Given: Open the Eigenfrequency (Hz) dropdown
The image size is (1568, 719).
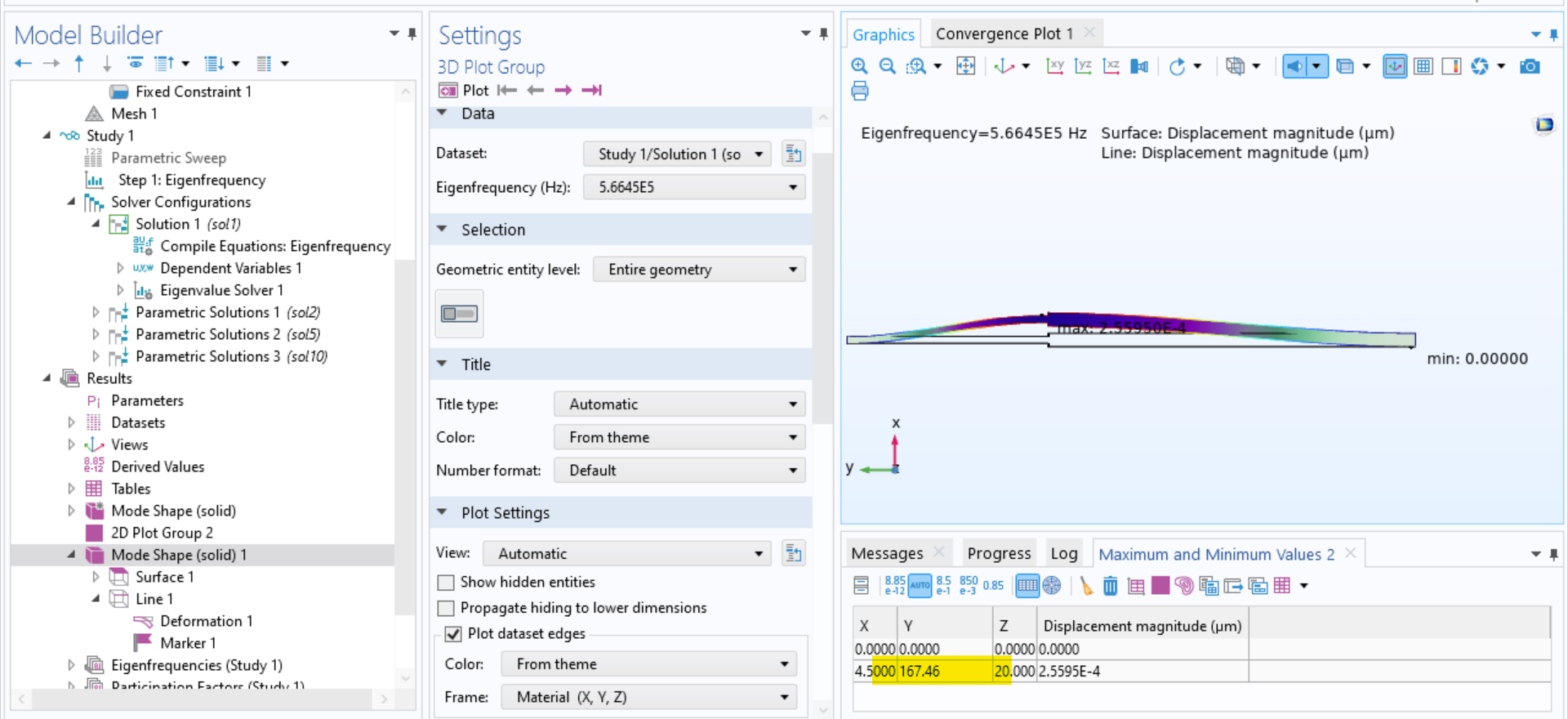Looking at the screenshot, I should [x=694, y=188].
